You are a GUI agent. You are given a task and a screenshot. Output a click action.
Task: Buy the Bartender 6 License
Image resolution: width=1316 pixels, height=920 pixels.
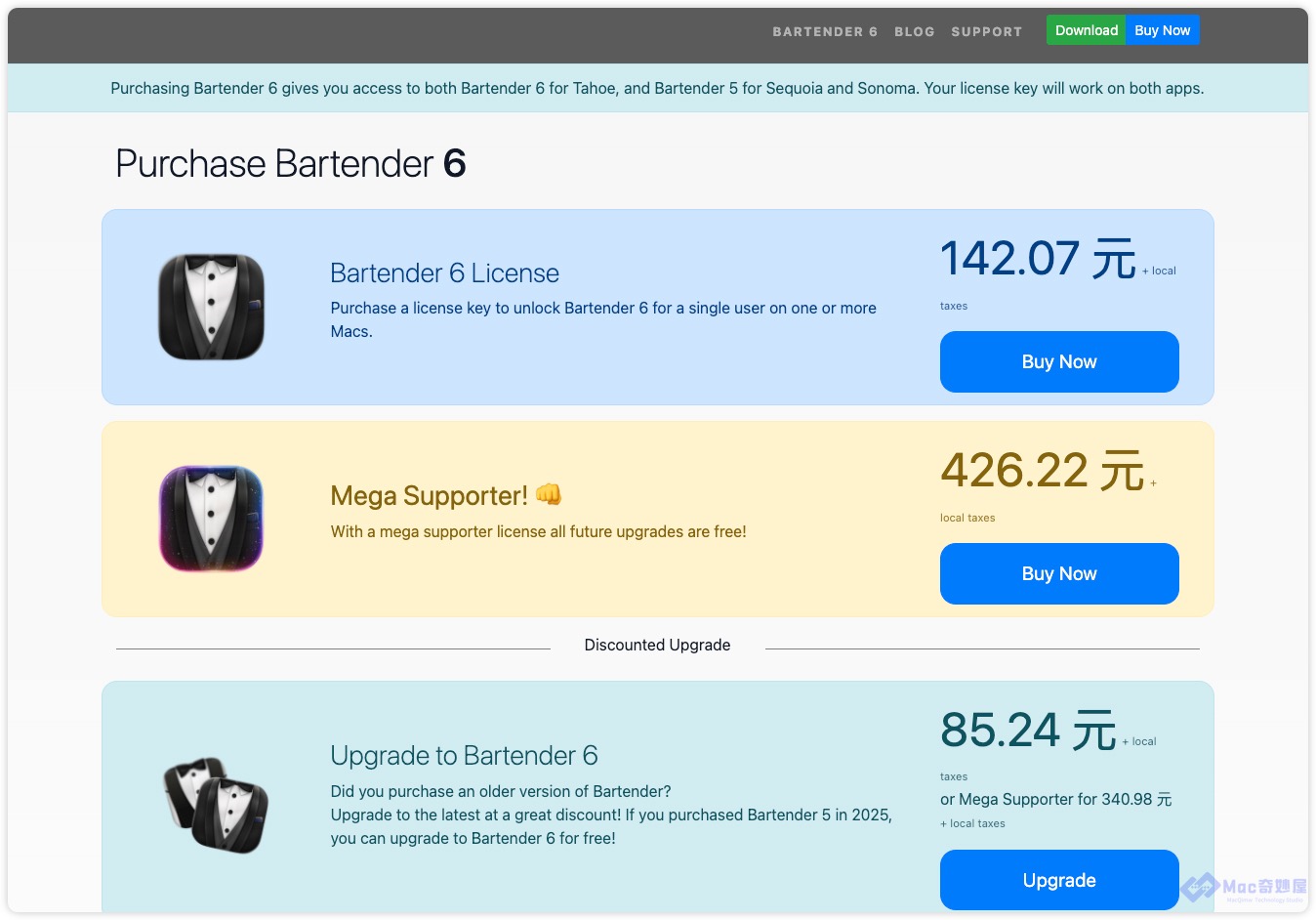(x=1059, y=361)
